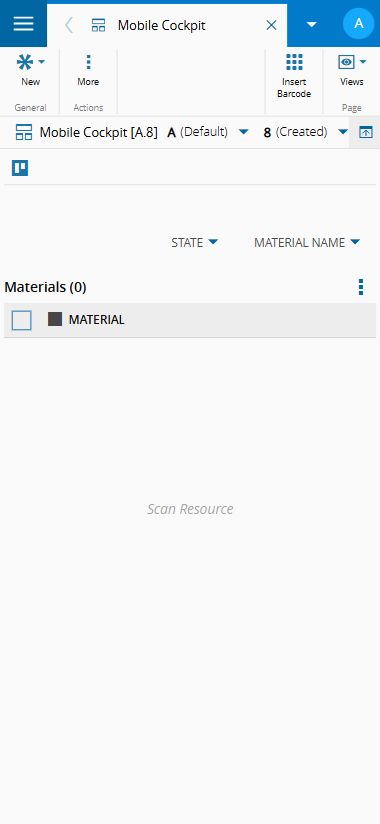
Task: Expand the open tabs dropdown arrow
Action: pyautogui.click(x=312, y=25)
